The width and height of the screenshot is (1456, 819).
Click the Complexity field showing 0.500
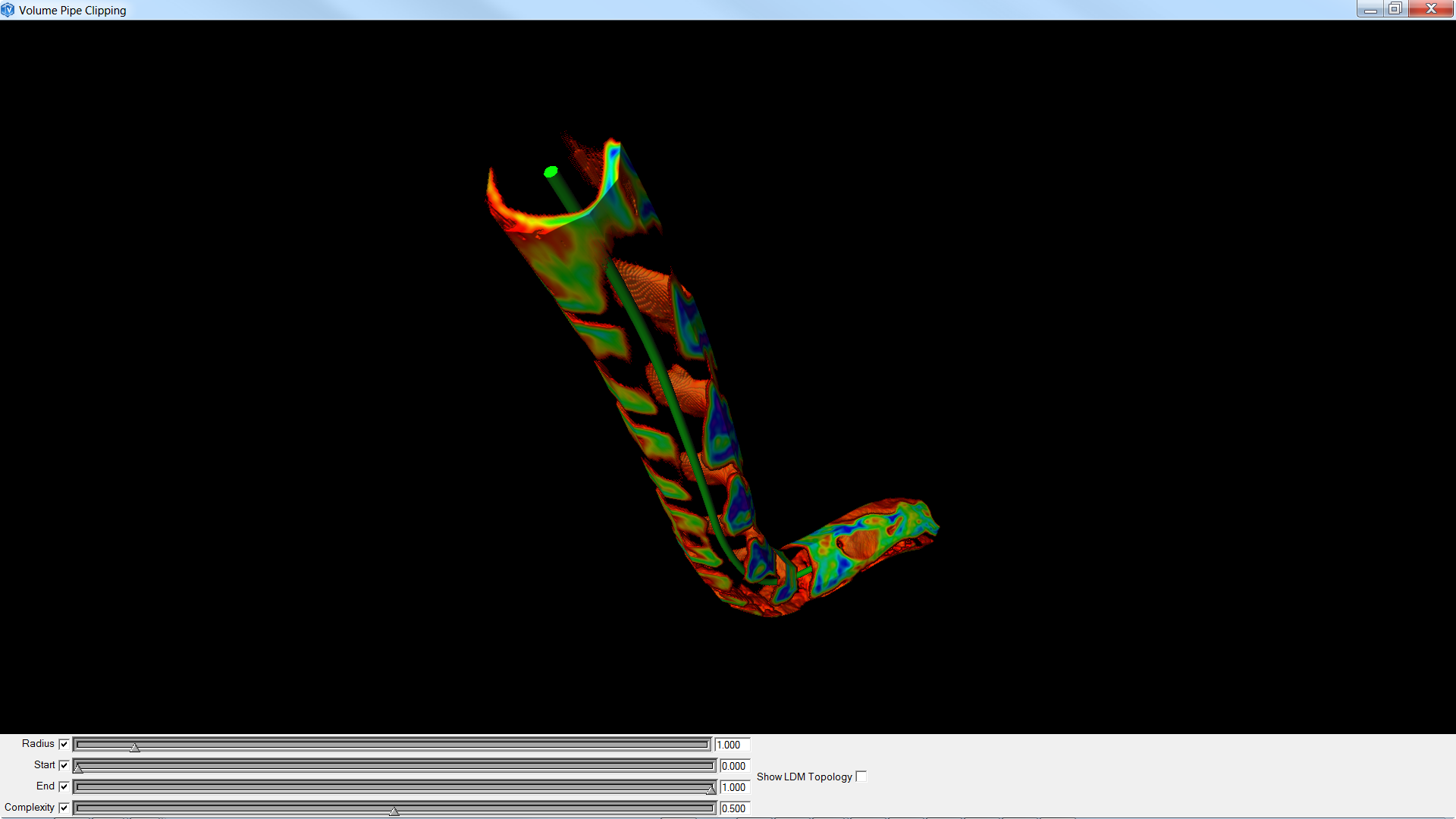734,808
